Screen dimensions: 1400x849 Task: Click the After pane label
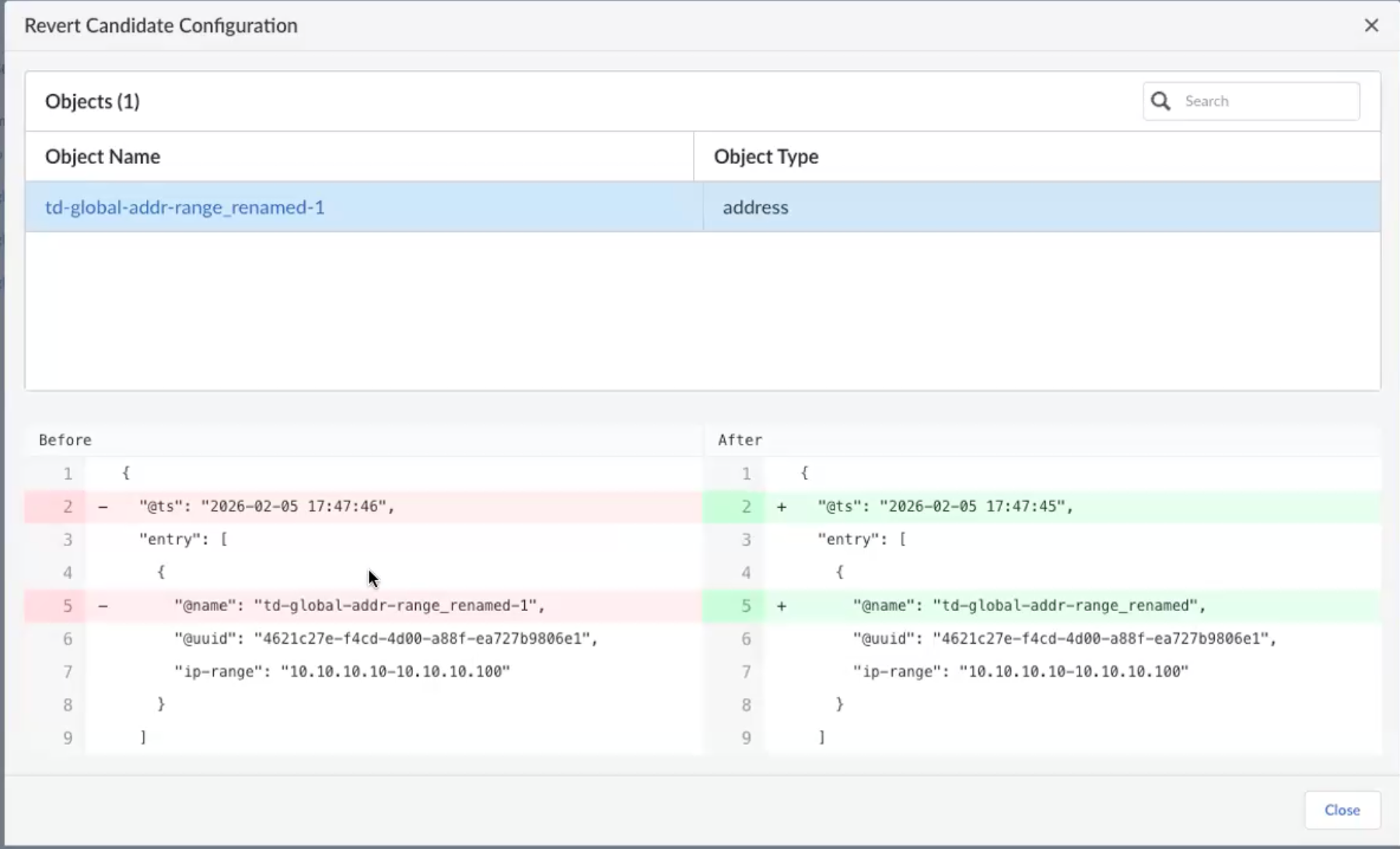(740, 440)
